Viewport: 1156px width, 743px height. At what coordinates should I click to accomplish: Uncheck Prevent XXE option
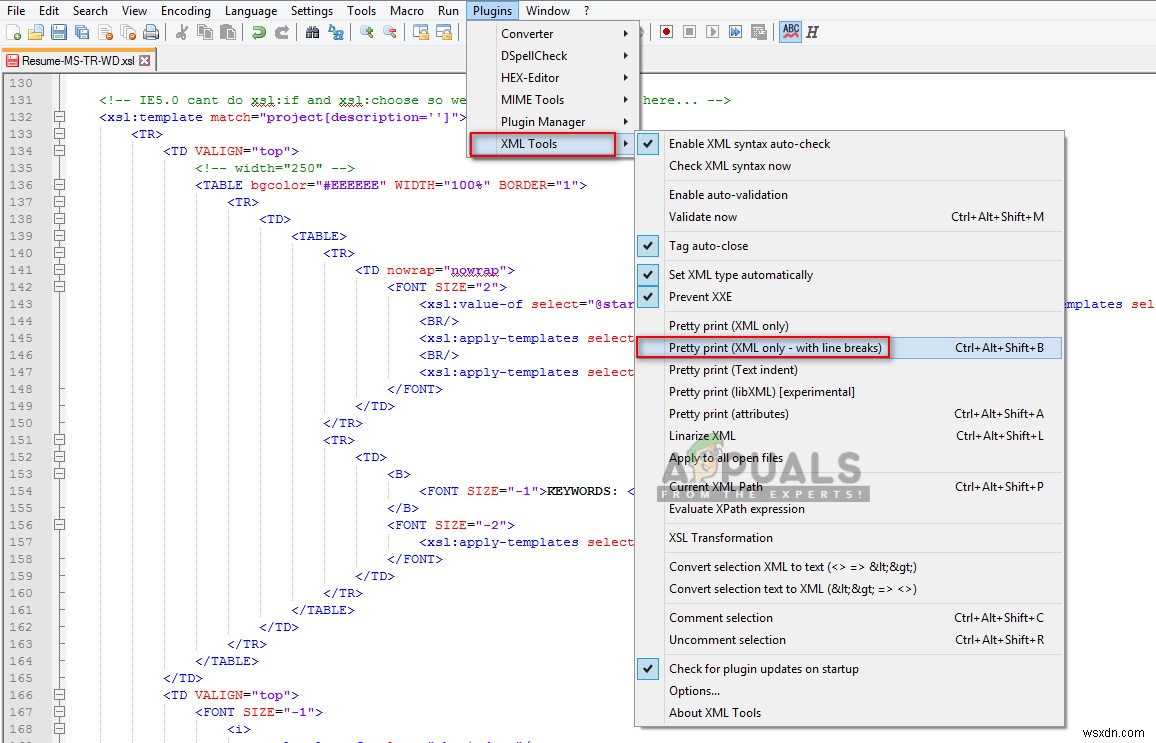[x=849, y=297]
